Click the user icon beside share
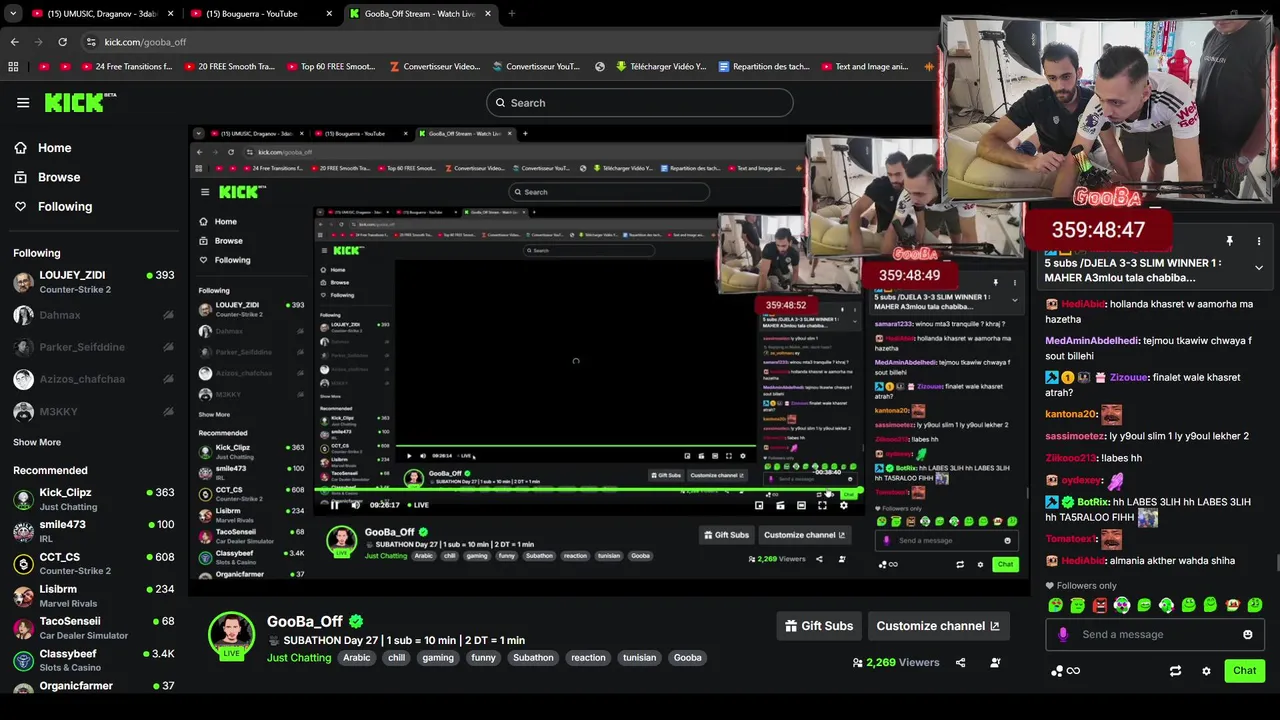The width and height of the screenshot is (1280, 720). coord(995,662)
